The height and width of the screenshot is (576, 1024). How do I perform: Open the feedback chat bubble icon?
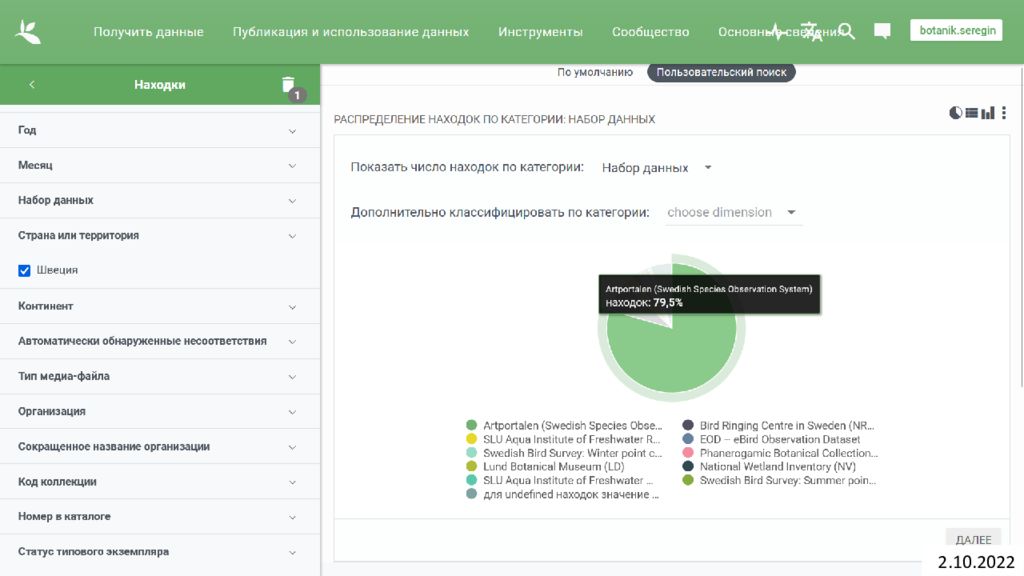(882, 31)
